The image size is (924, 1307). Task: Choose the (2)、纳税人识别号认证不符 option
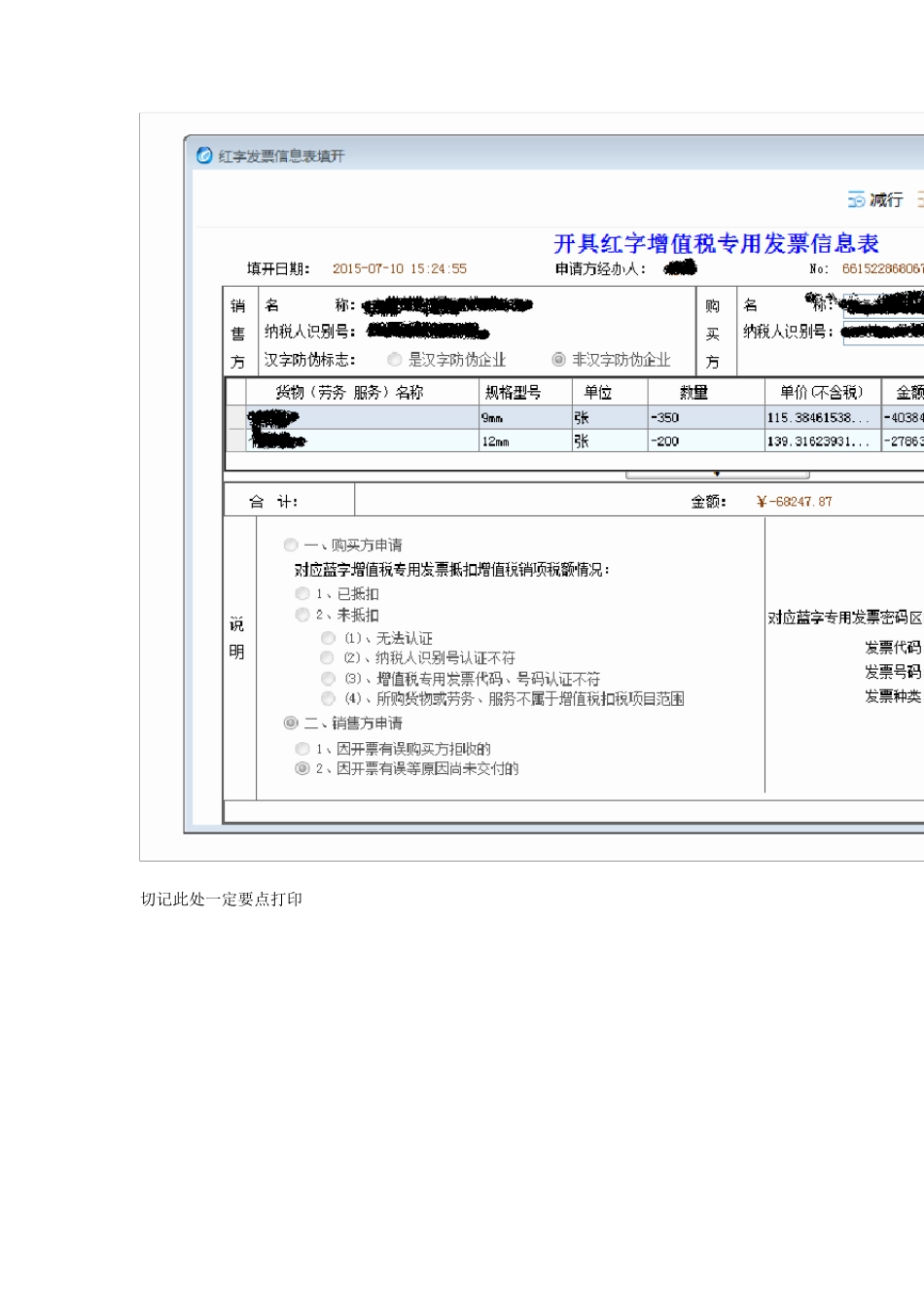[x=328, y=658]
